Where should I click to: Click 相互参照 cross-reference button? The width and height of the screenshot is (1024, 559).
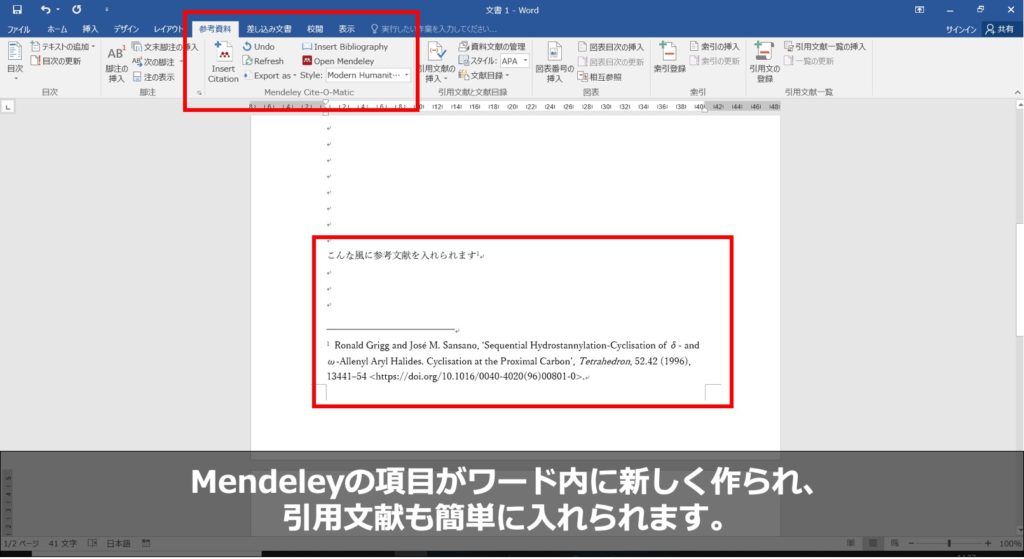pyautogui.click(x=600, y=77)
